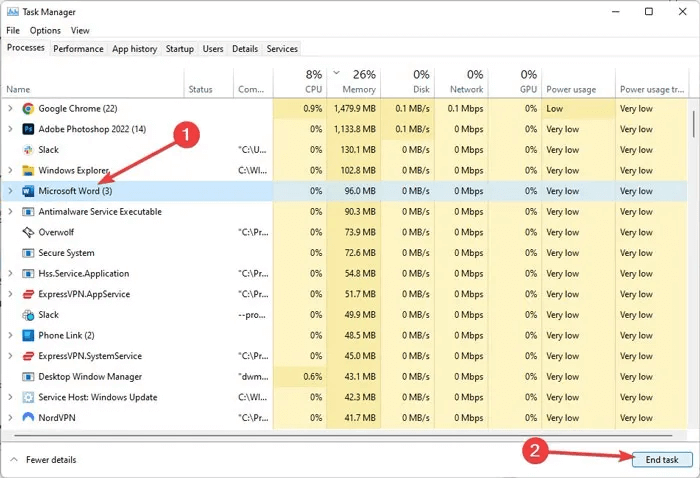
Task: Click the "Low" power usage cell
Action: [578, 108]
